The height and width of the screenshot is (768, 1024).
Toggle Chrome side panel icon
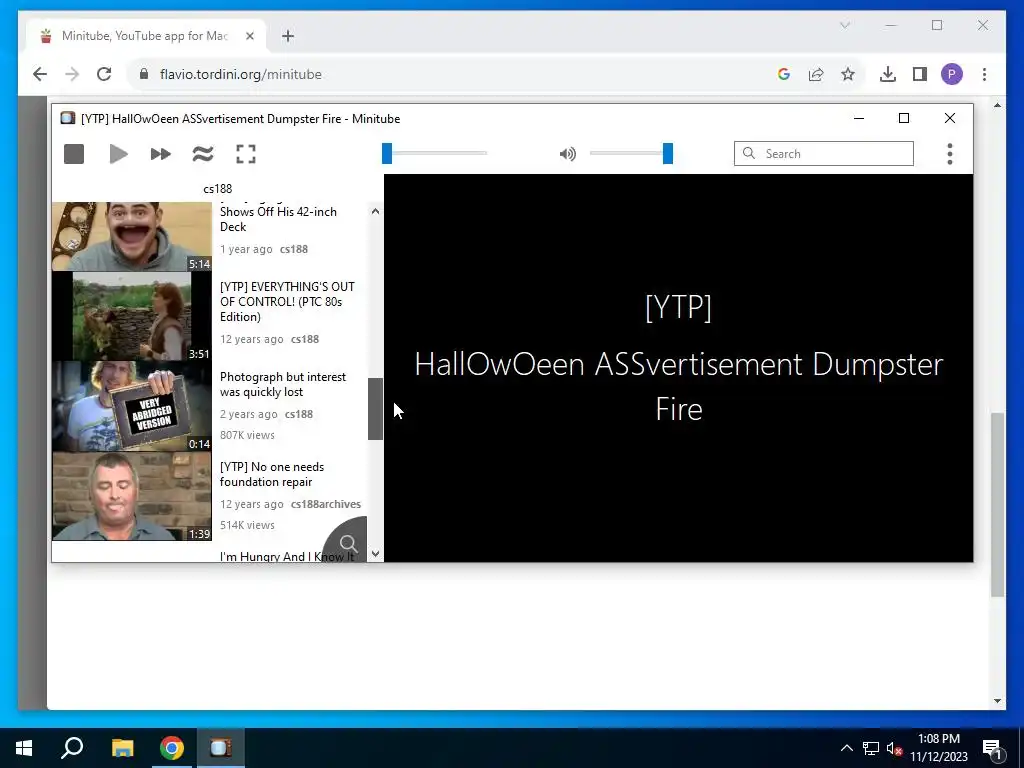tap(920, 74)
